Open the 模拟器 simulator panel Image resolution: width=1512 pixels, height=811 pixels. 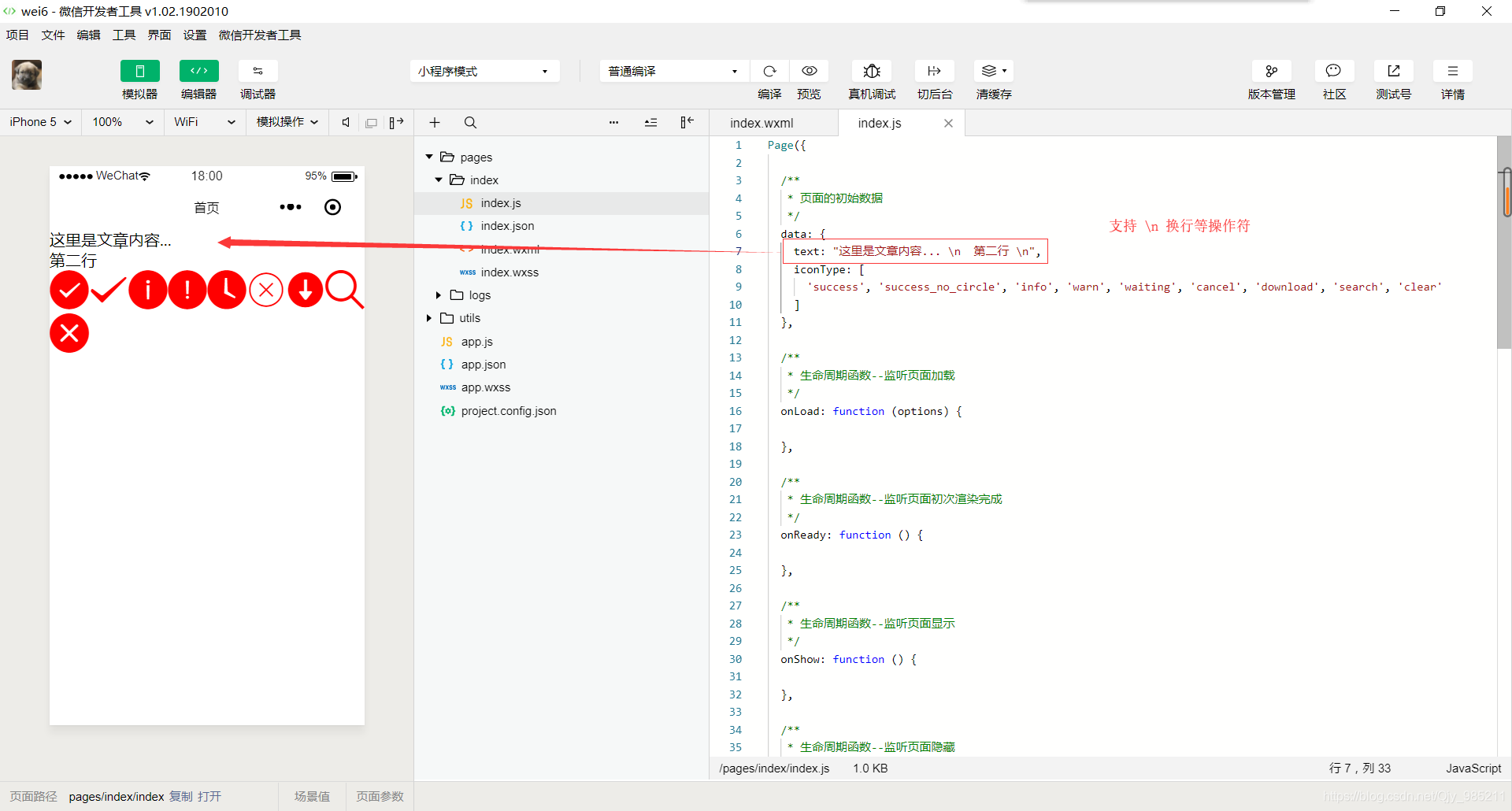pos(139,79)
